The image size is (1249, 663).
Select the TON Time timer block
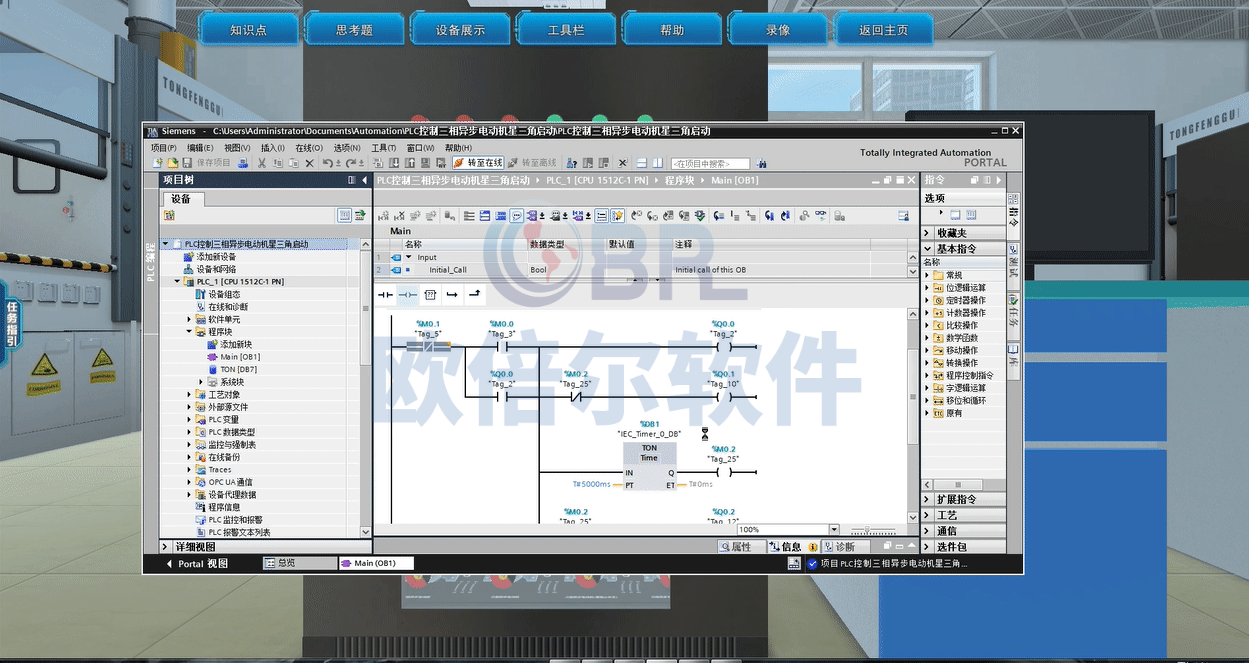tap(649, 466)
